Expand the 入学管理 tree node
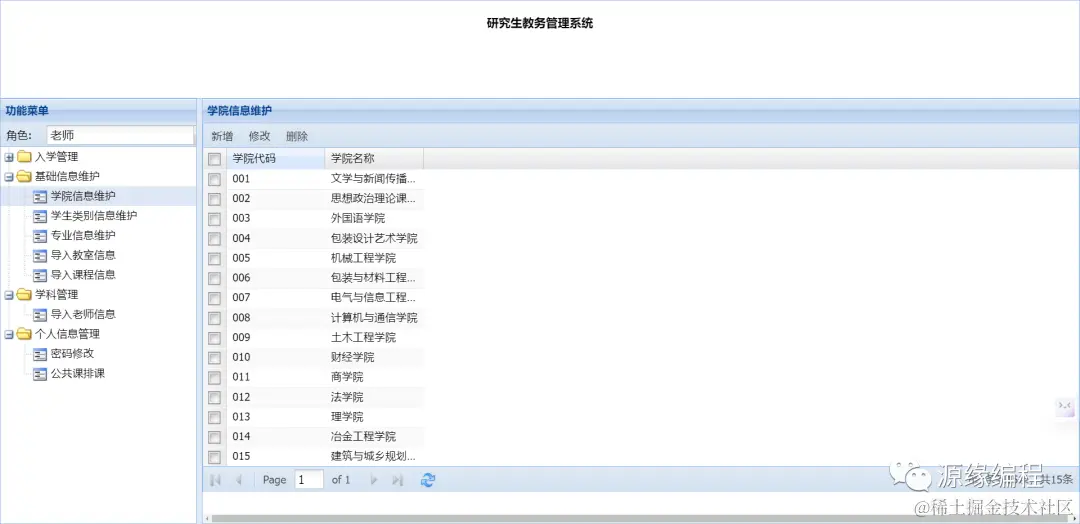This screenshot has width=1080, height=524. (x=9, y=157)
